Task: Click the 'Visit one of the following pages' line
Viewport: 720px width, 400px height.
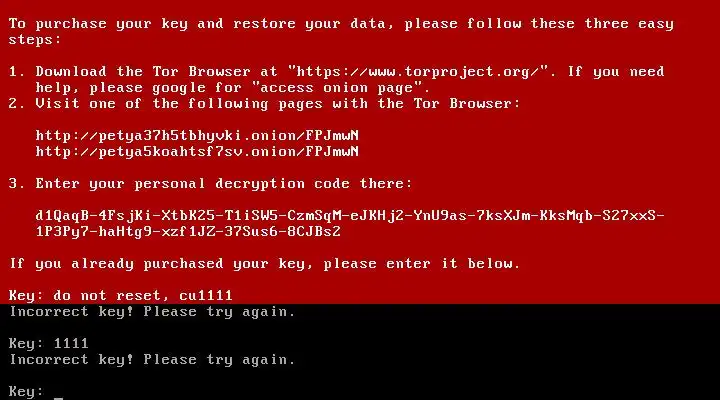Action: [x=277, y=104]
